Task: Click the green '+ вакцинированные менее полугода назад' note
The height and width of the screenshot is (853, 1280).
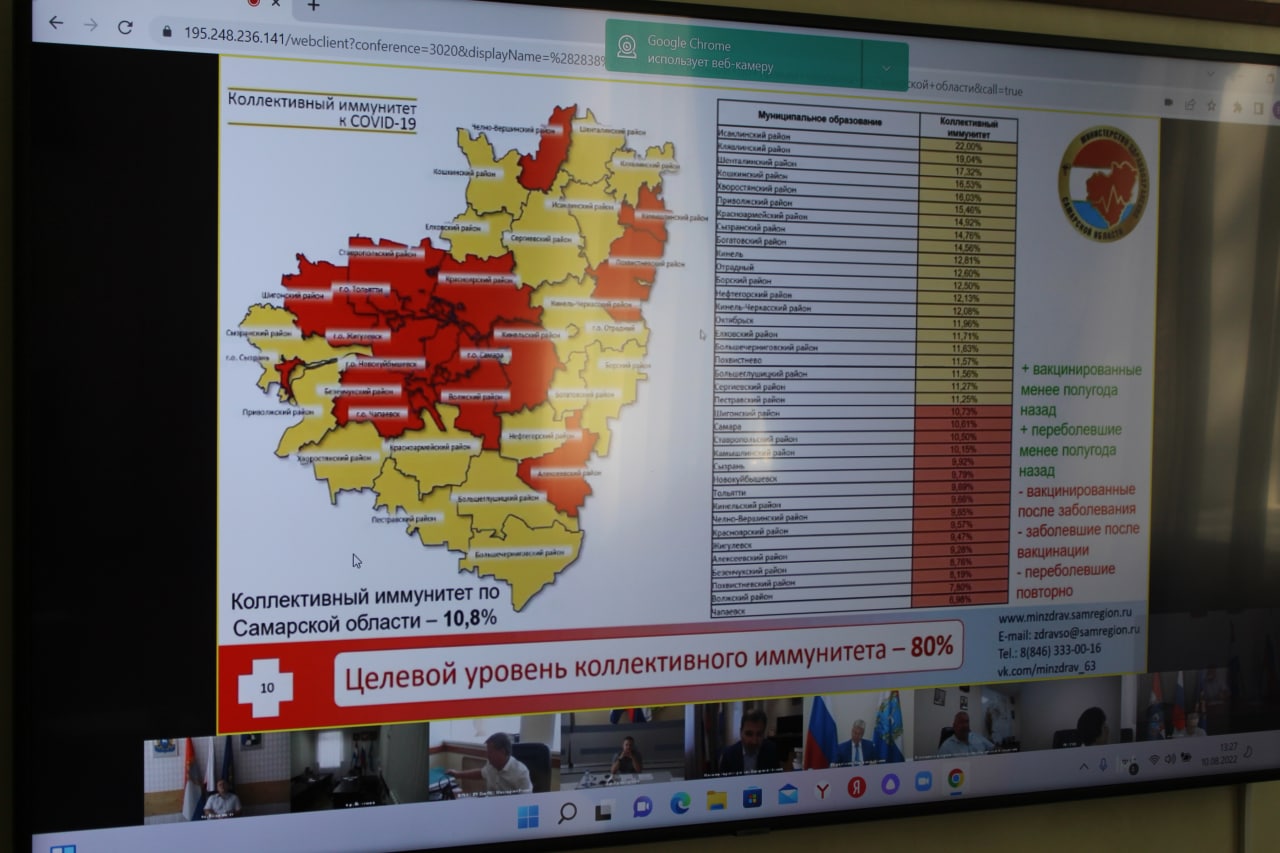Action: [1081, 390]
